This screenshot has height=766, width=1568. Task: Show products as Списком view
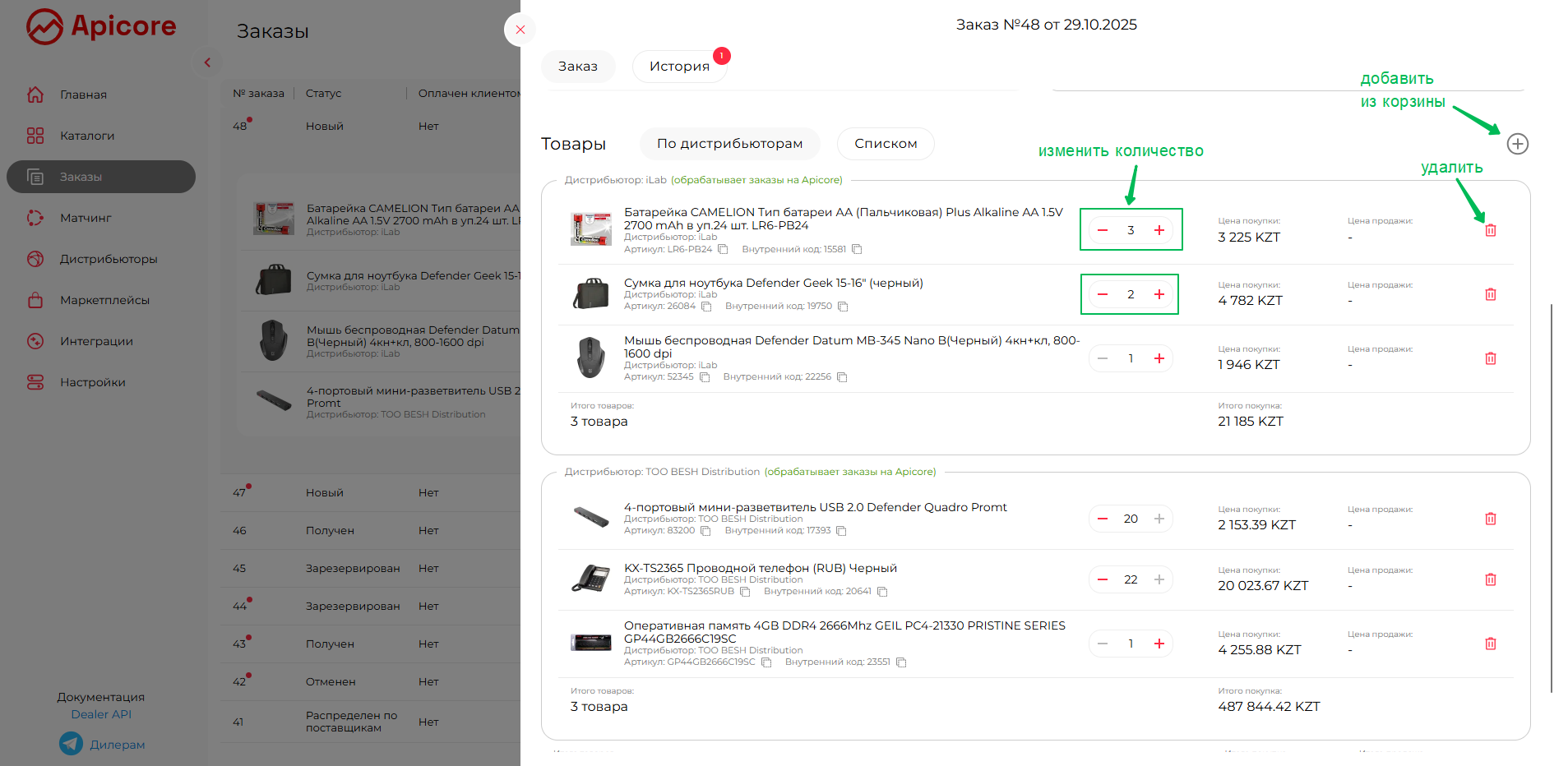(x=885, y=144)
